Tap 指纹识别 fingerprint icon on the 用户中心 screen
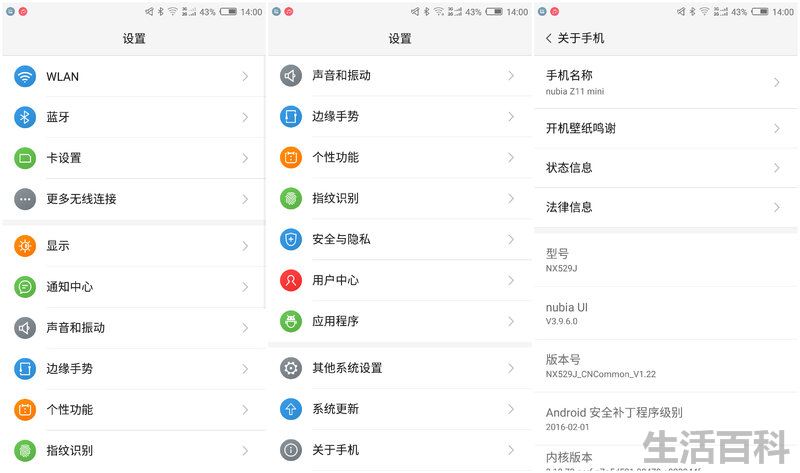The height and width of the screenshot is (473, 800). coord(291,198)
